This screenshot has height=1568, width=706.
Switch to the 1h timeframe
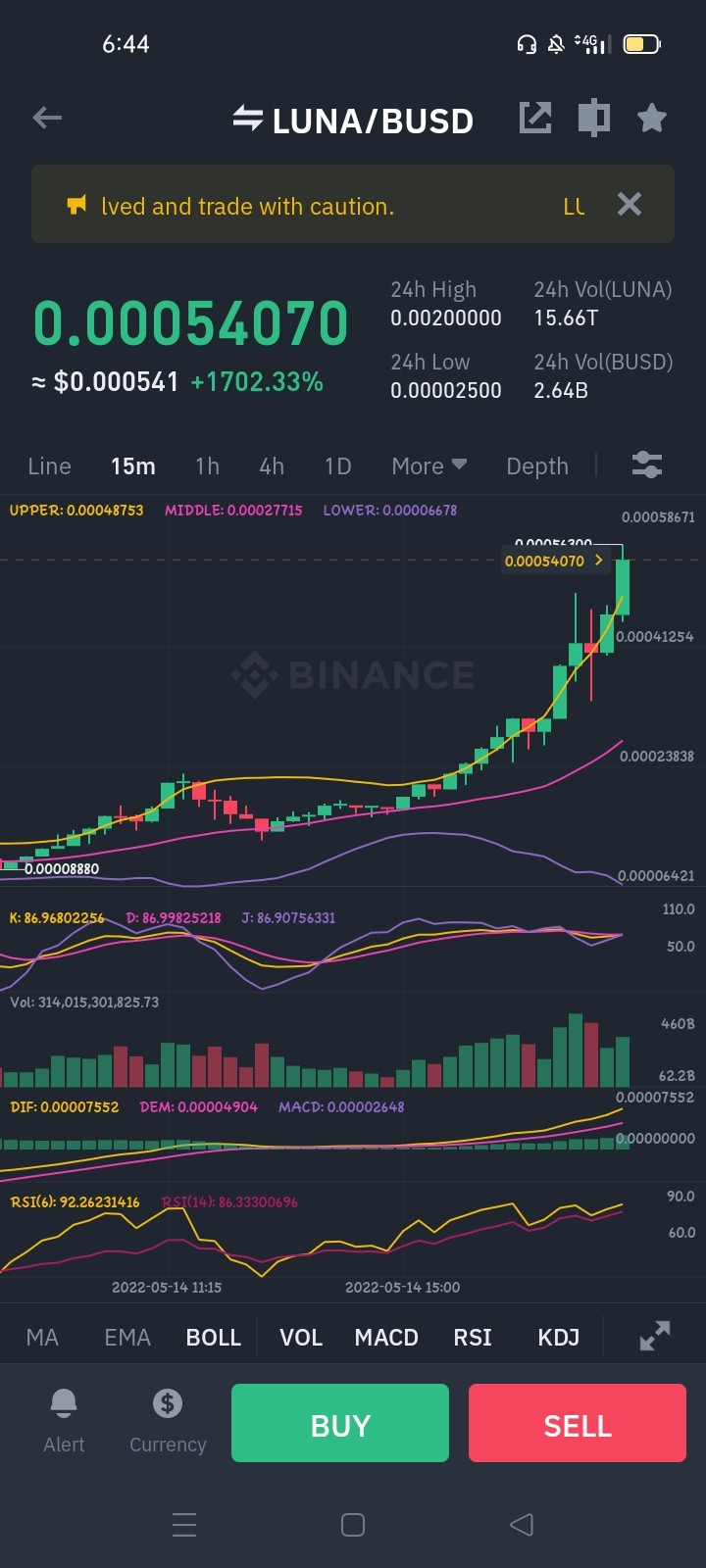[x=207, y=466]
